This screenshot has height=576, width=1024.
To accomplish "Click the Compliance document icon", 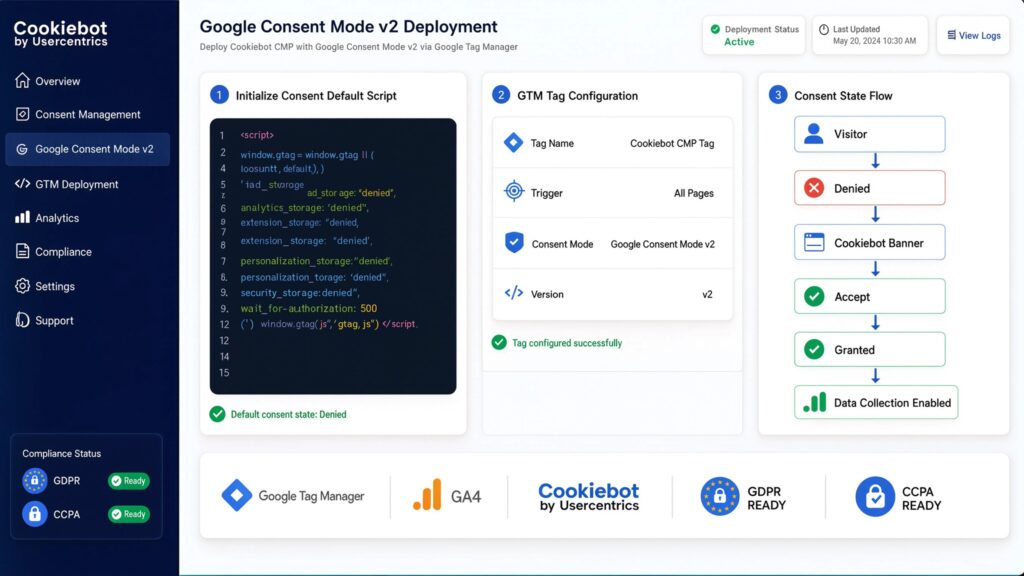I will point(22,251).
